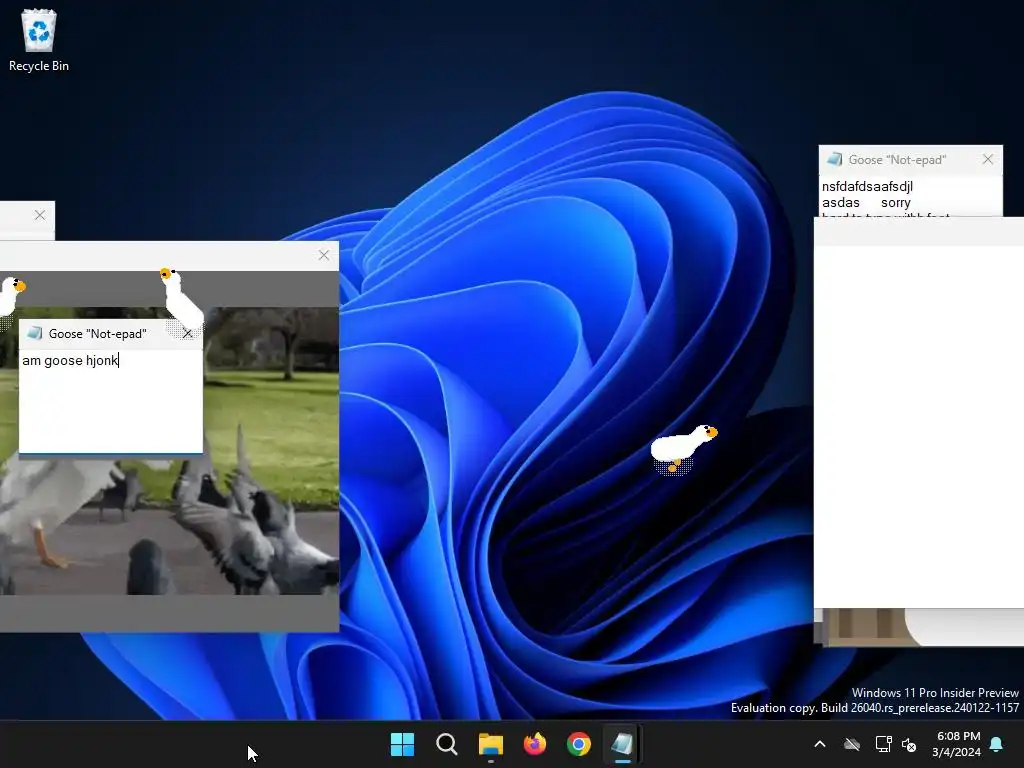The height and width of the screenshot is (768, 1024).
Task: Close the top-right Goose Not-epad window
Action: pos(988,159)
